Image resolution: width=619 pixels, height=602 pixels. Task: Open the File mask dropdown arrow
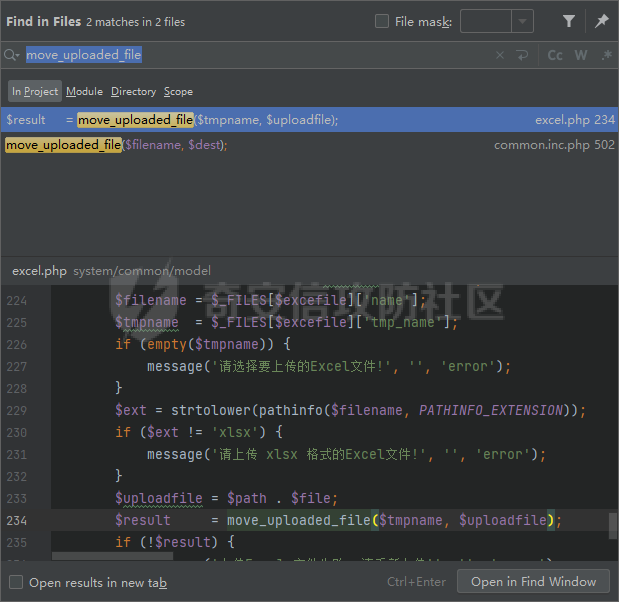(522, 21)
